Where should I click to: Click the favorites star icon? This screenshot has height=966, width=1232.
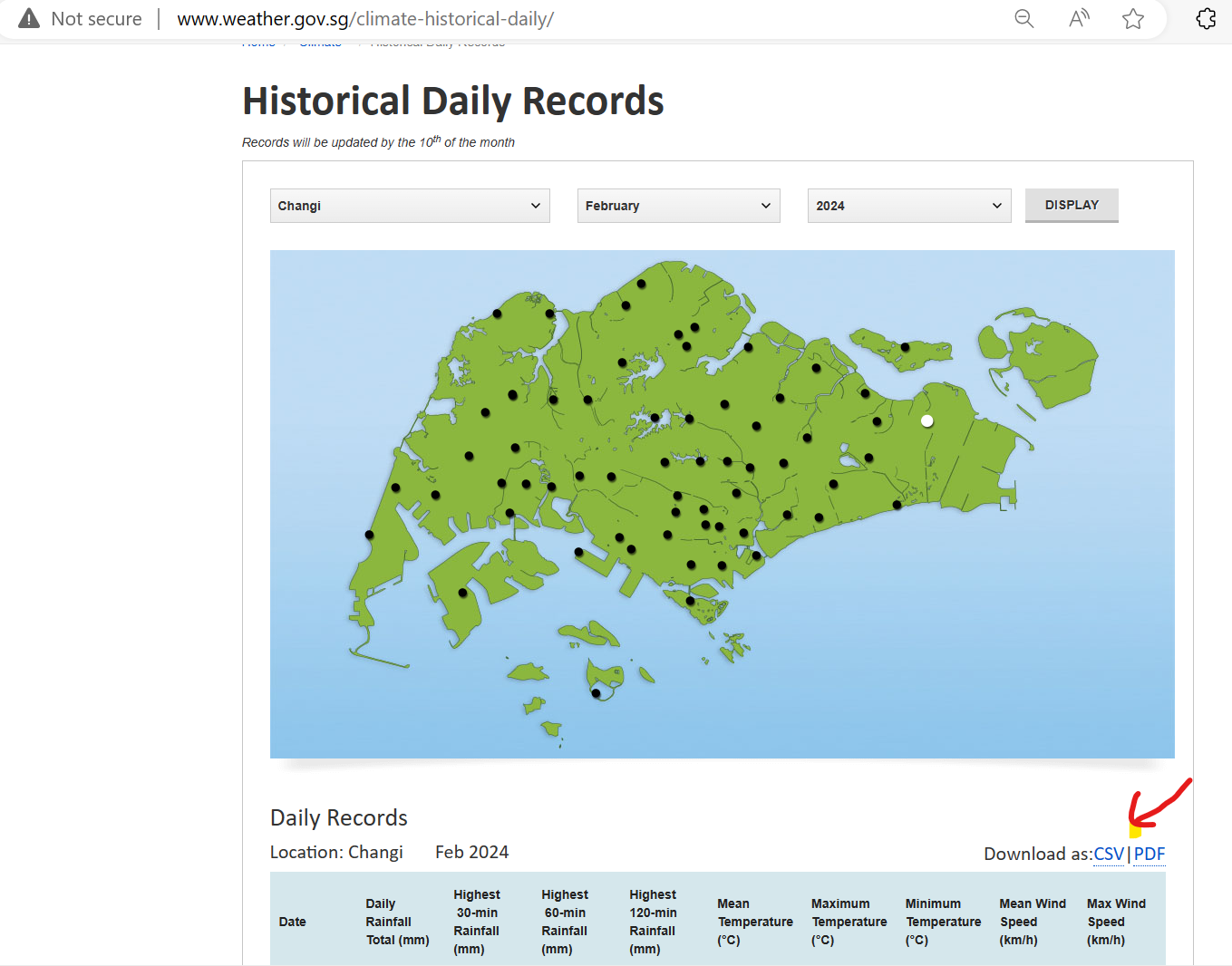click(x=1133, y=19)
